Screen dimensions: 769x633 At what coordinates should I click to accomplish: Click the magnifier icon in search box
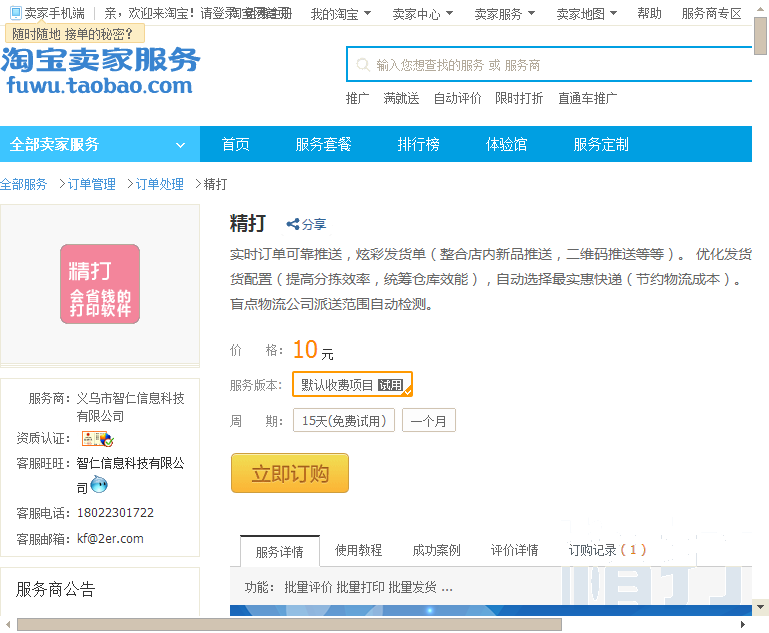[x=362, y=65]
